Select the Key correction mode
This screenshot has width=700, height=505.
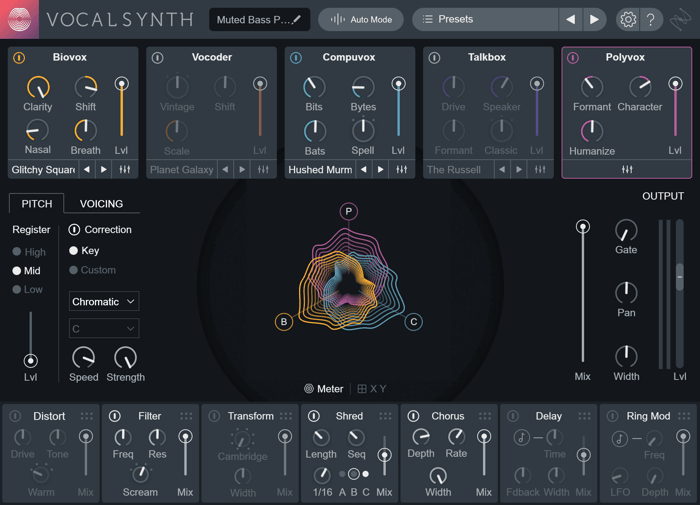pos(84,250)
